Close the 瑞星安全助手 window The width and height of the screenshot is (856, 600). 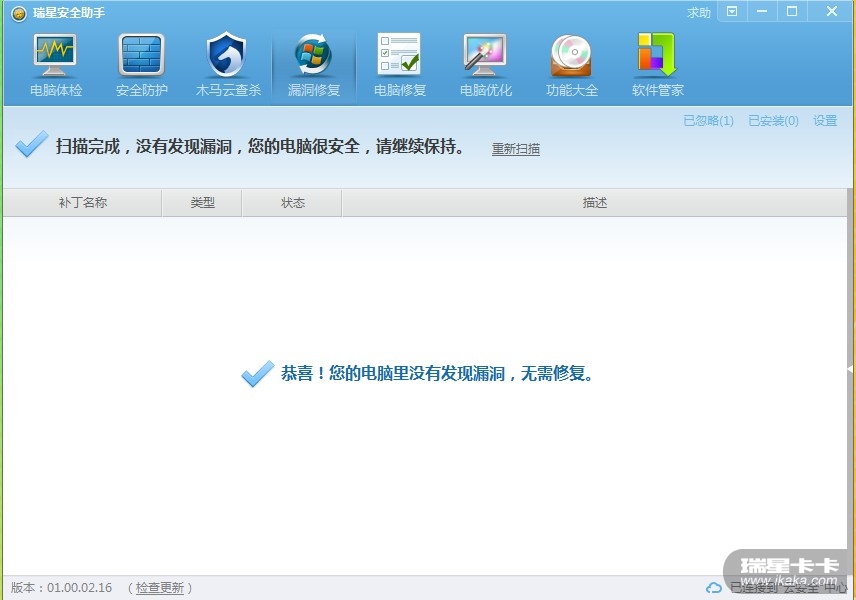click(x=831, y=11)
